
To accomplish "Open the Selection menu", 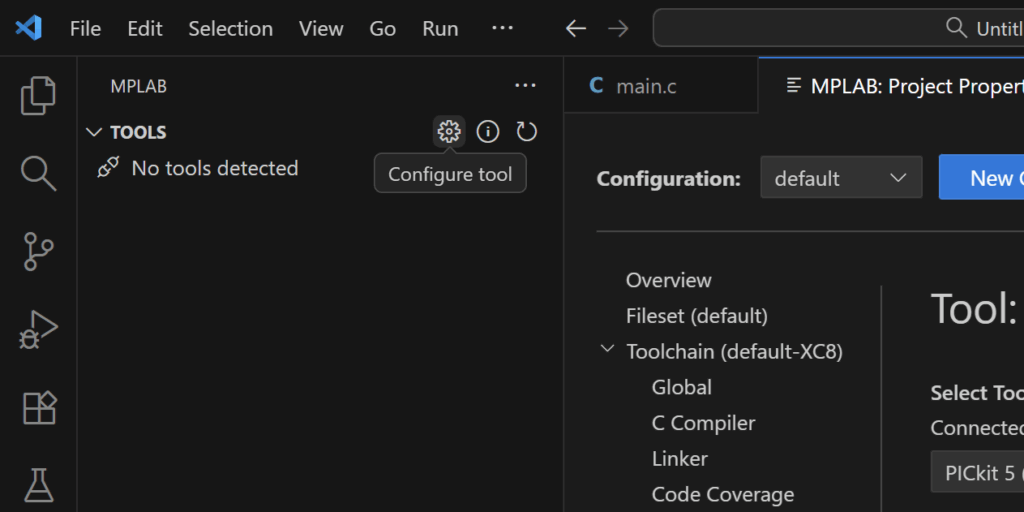I will tap(230, 28).
